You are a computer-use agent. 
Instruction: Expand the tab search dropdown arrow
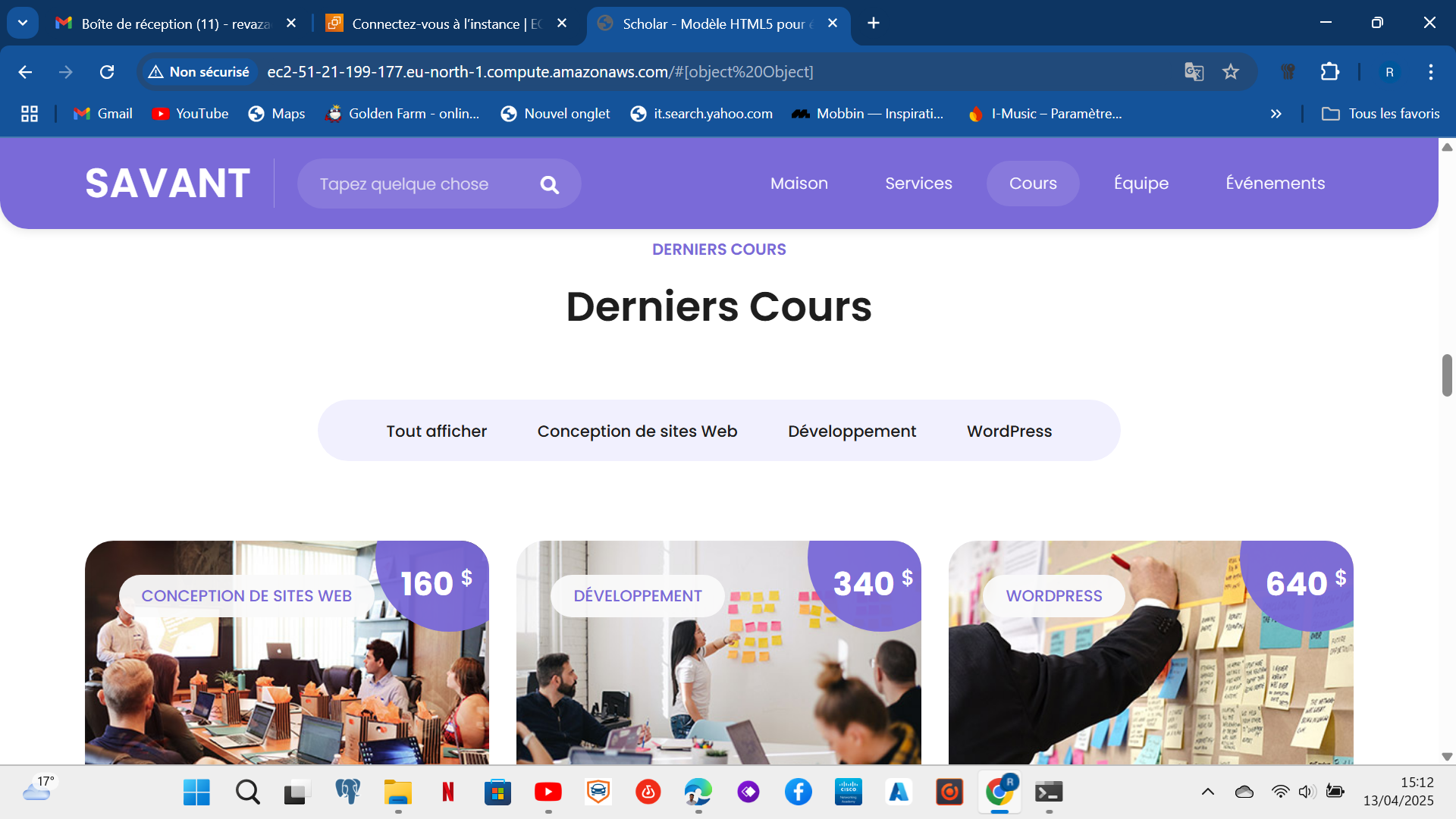pyautogui.click(x=23, y=23)
